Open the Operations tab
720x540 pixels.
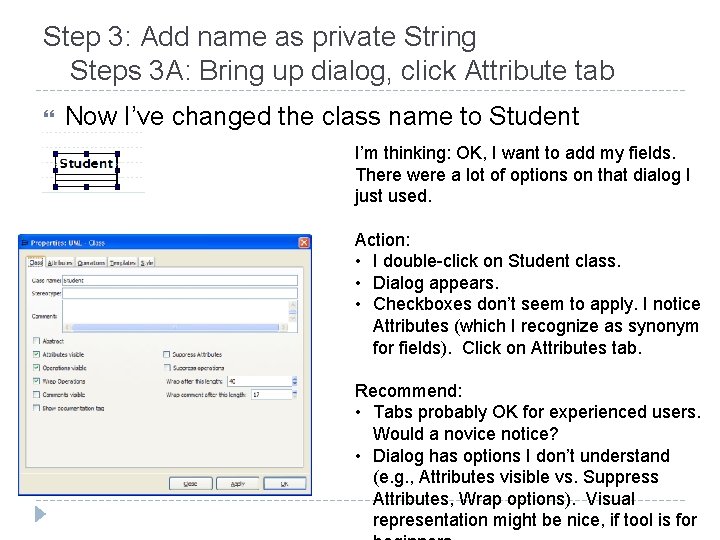click(91, 263)
